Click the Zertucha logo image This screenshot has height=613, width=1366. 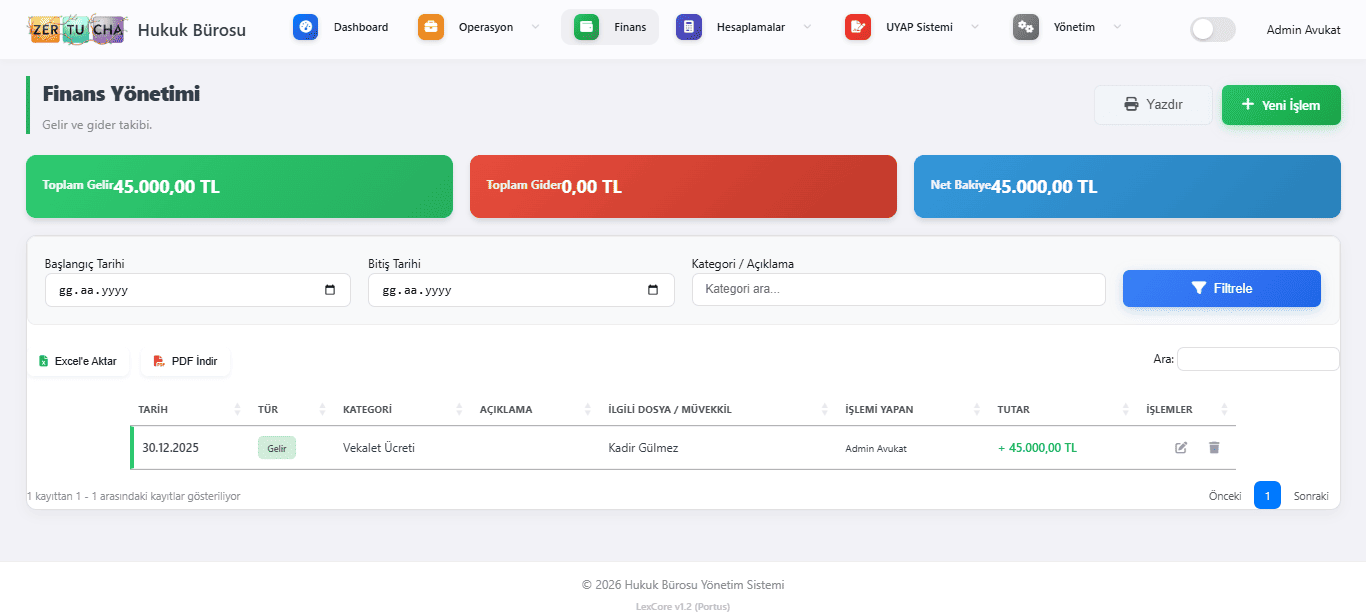point(77,30)
